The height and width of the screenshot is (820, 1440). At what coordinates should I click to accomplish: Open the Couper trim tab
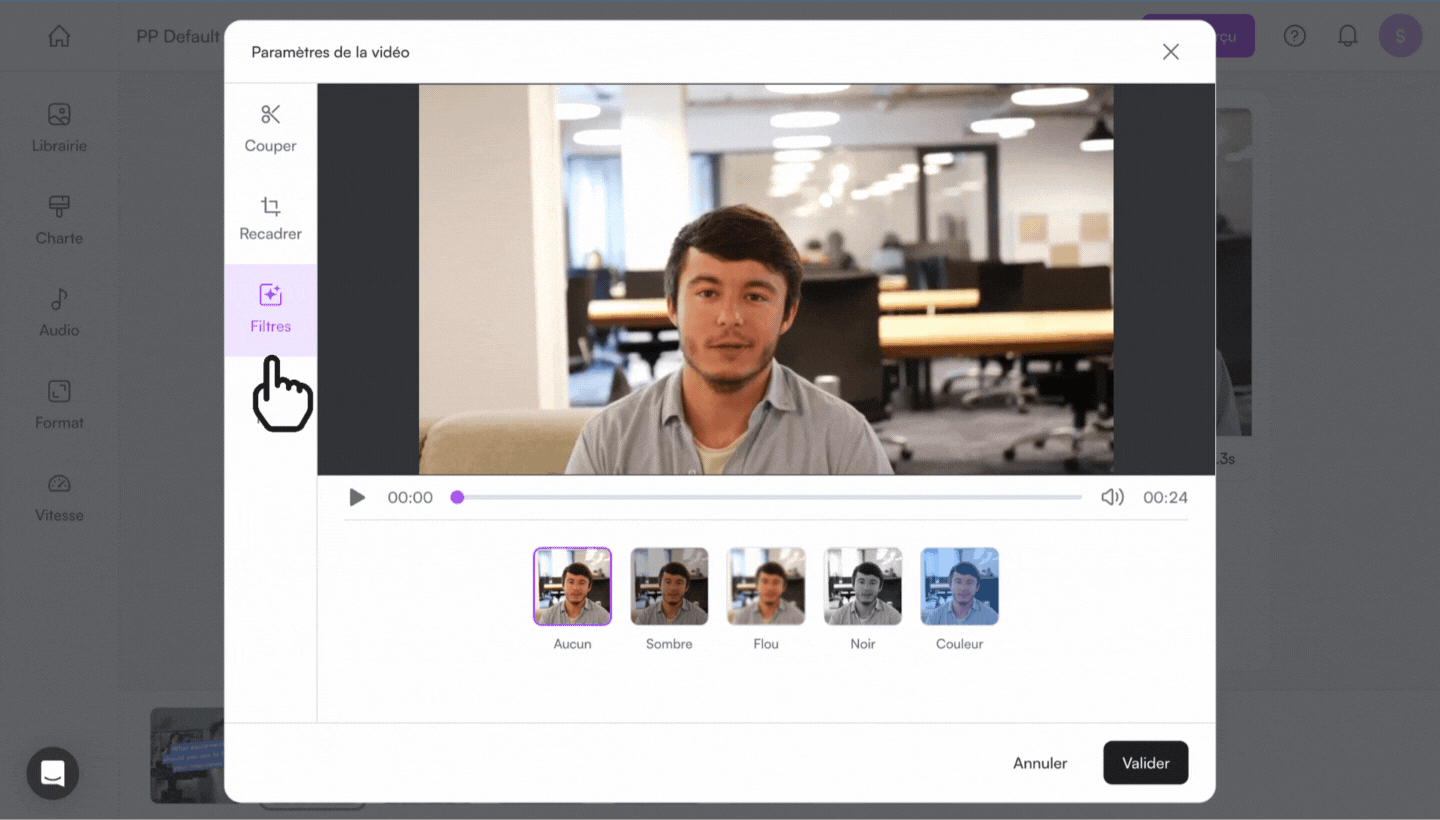pos(270,129)
